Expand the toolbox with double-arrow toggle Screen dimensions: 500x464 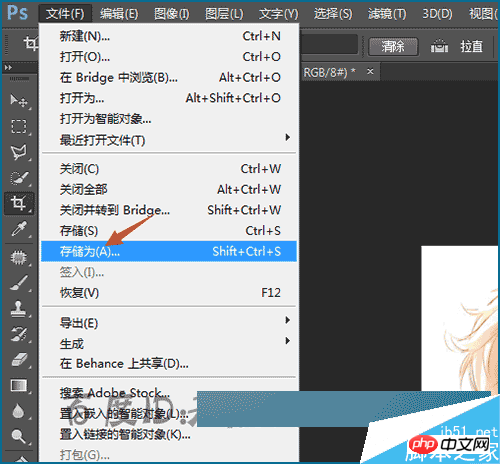tap(8, 68)
